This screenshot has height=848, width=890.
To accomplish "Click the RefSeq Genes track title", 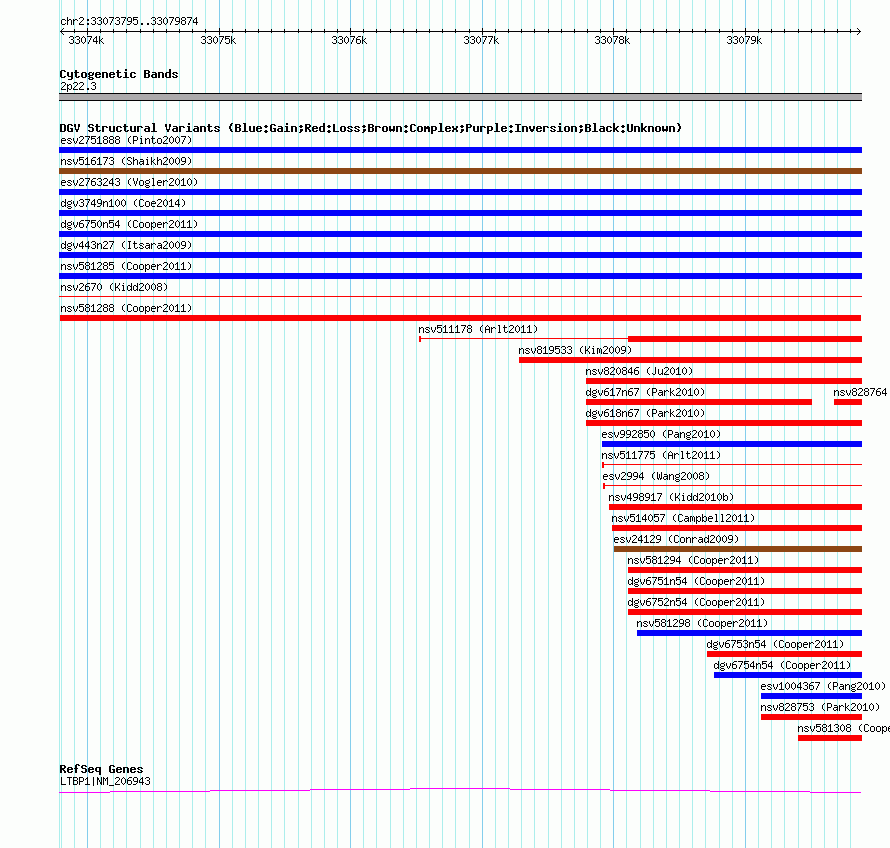I will [101, 769].
